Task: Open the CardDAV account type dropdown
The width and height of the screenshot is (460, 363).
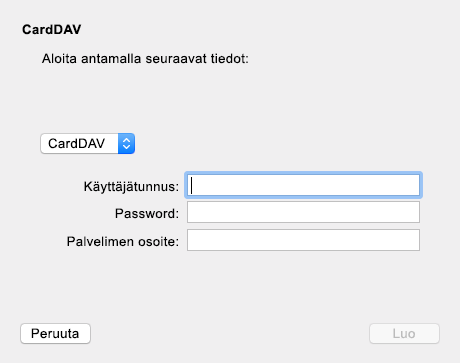Action: [x=88, y=144]
